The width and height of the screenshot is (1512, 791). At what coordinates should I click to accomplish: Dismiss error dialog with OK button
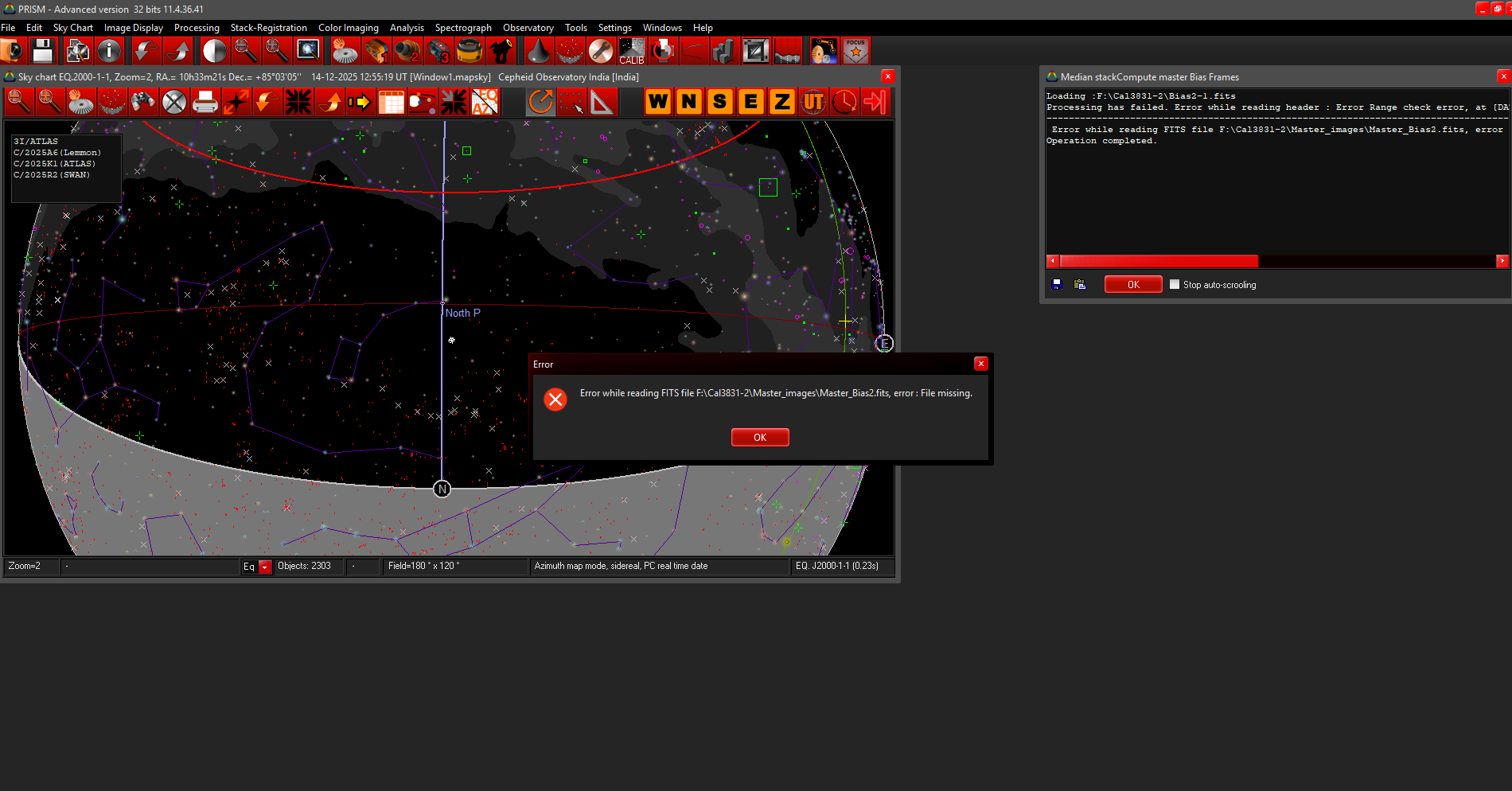760,438
